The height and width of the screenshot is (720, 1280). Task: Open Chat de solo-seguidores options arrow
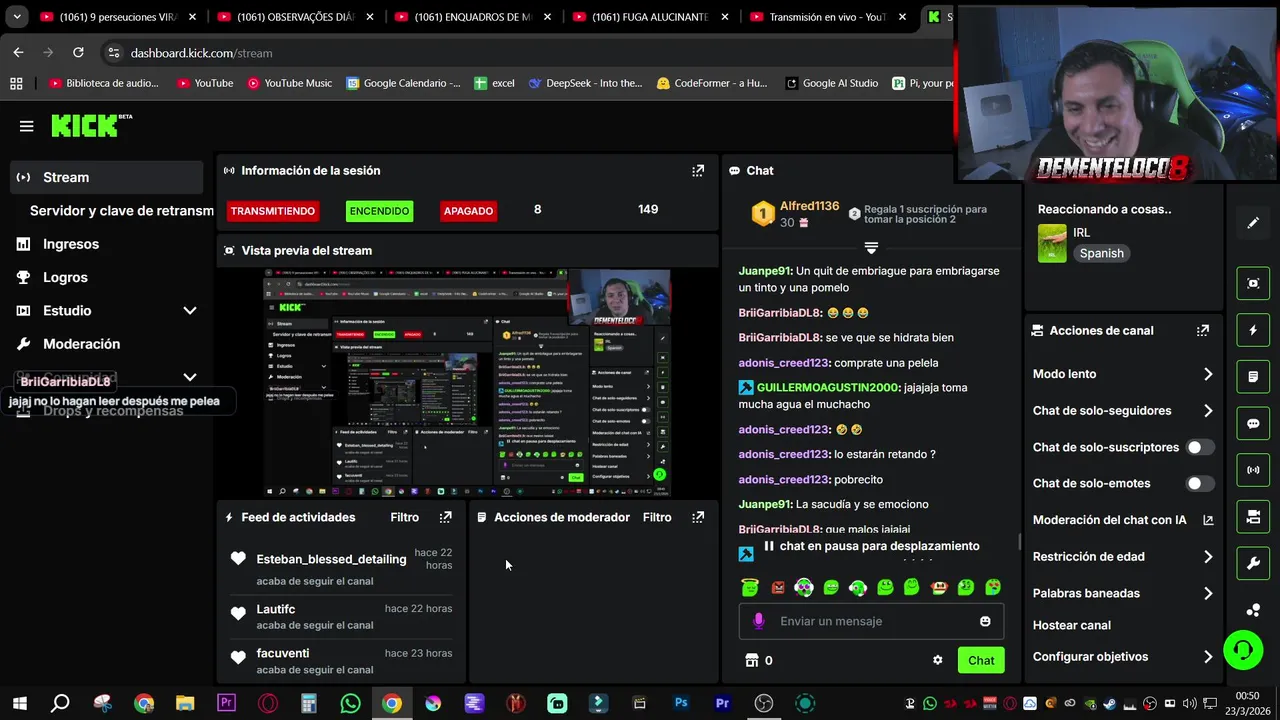tap(1208, 411)
